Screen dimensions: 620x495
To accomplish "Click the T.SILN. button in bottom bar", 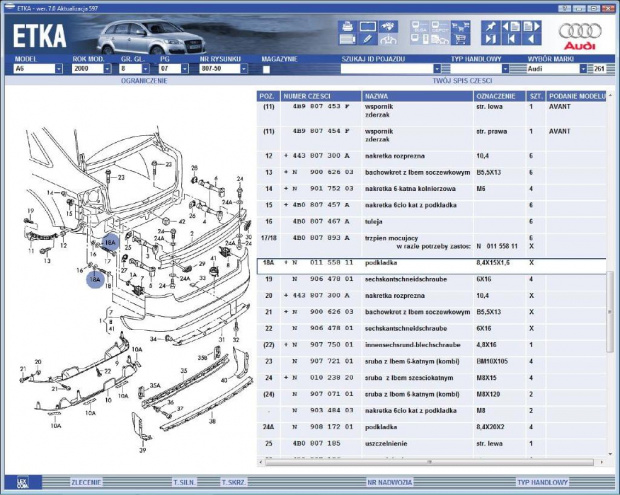I will pos(184,482).
